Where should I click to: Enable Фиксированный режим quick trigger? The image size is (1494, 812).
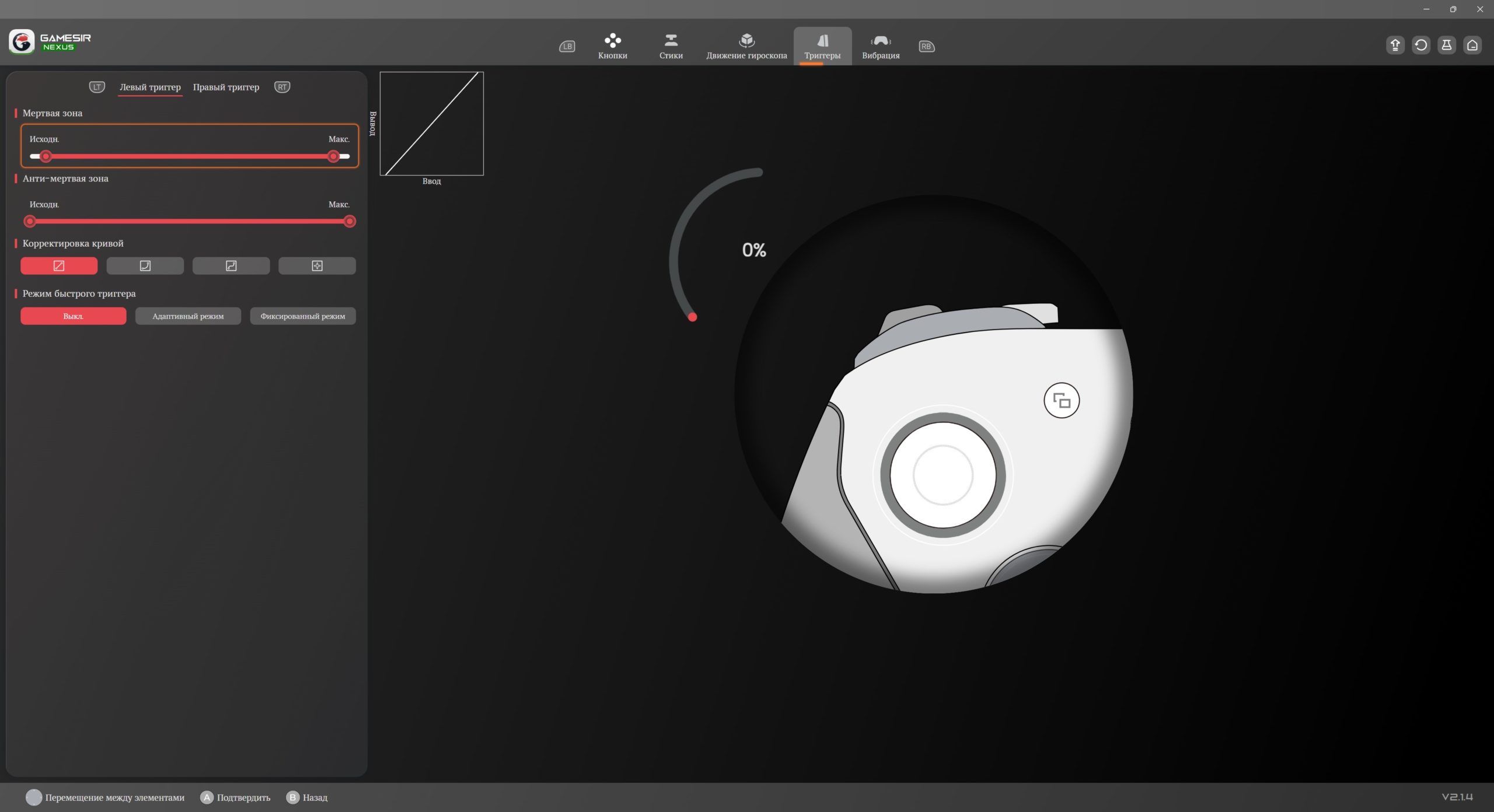click(302, 316)
